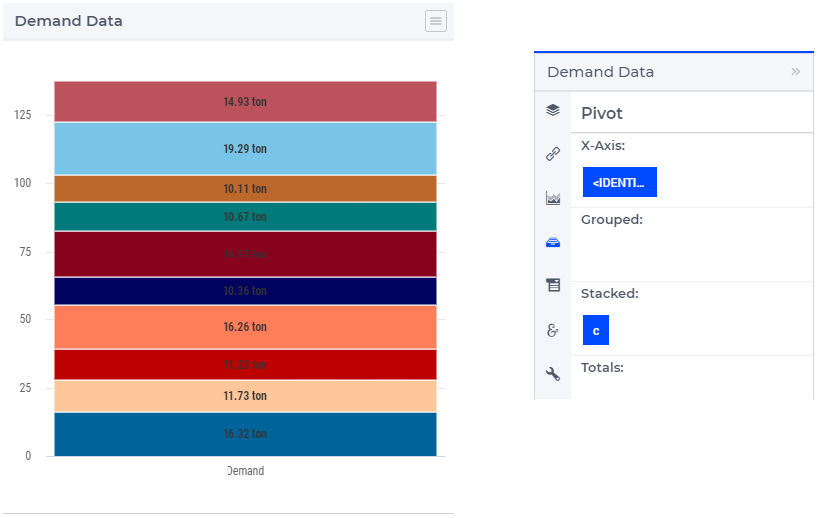Click the 100 y-axis tick label
Image resolution: width=820 pixels, height=518 pixels.
22,183
